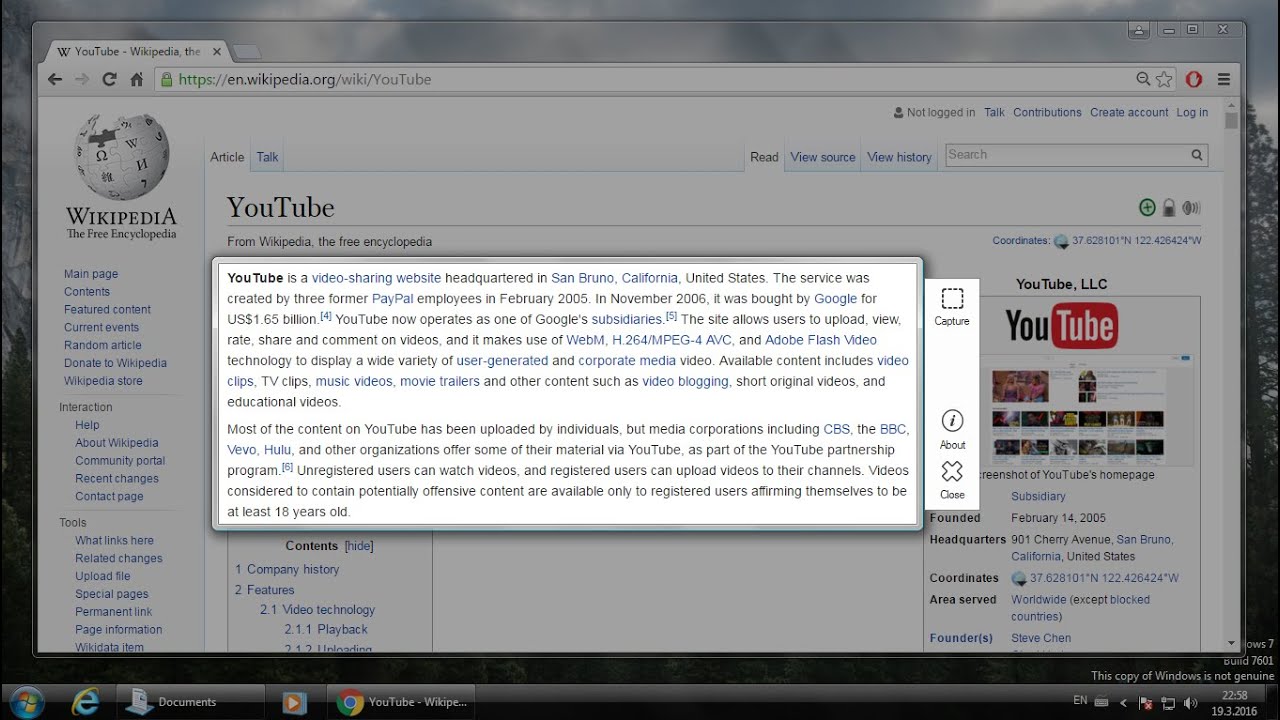Click the address bar URL
Screen dimensions: 1280x720
[305, 79]
